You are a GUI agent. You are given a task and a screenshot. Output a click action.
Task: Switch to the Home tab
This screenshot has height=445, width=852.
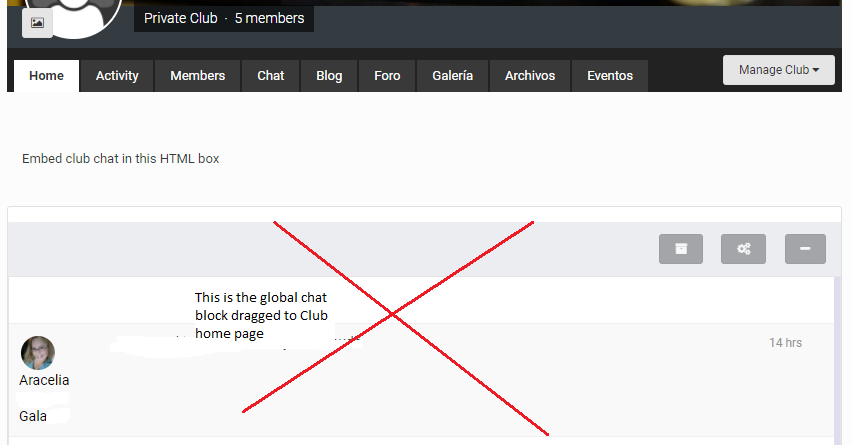click(47, 76)
